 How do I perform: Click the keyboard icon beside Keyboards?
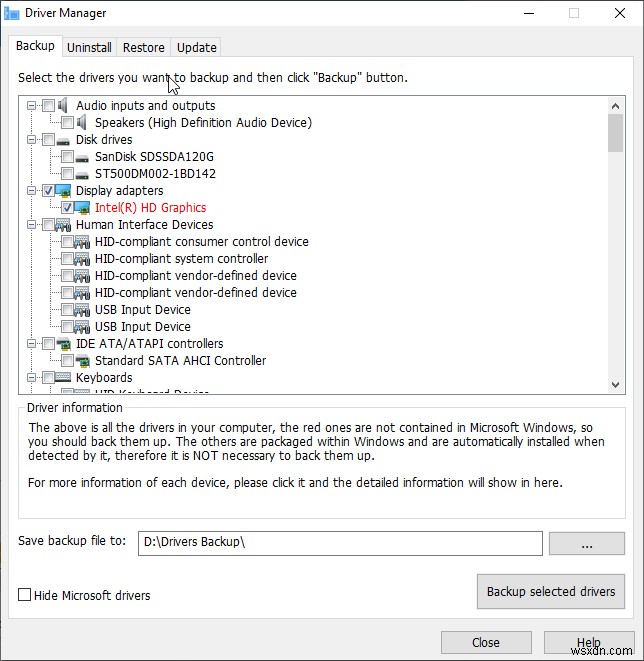click(x=63, y=376)
